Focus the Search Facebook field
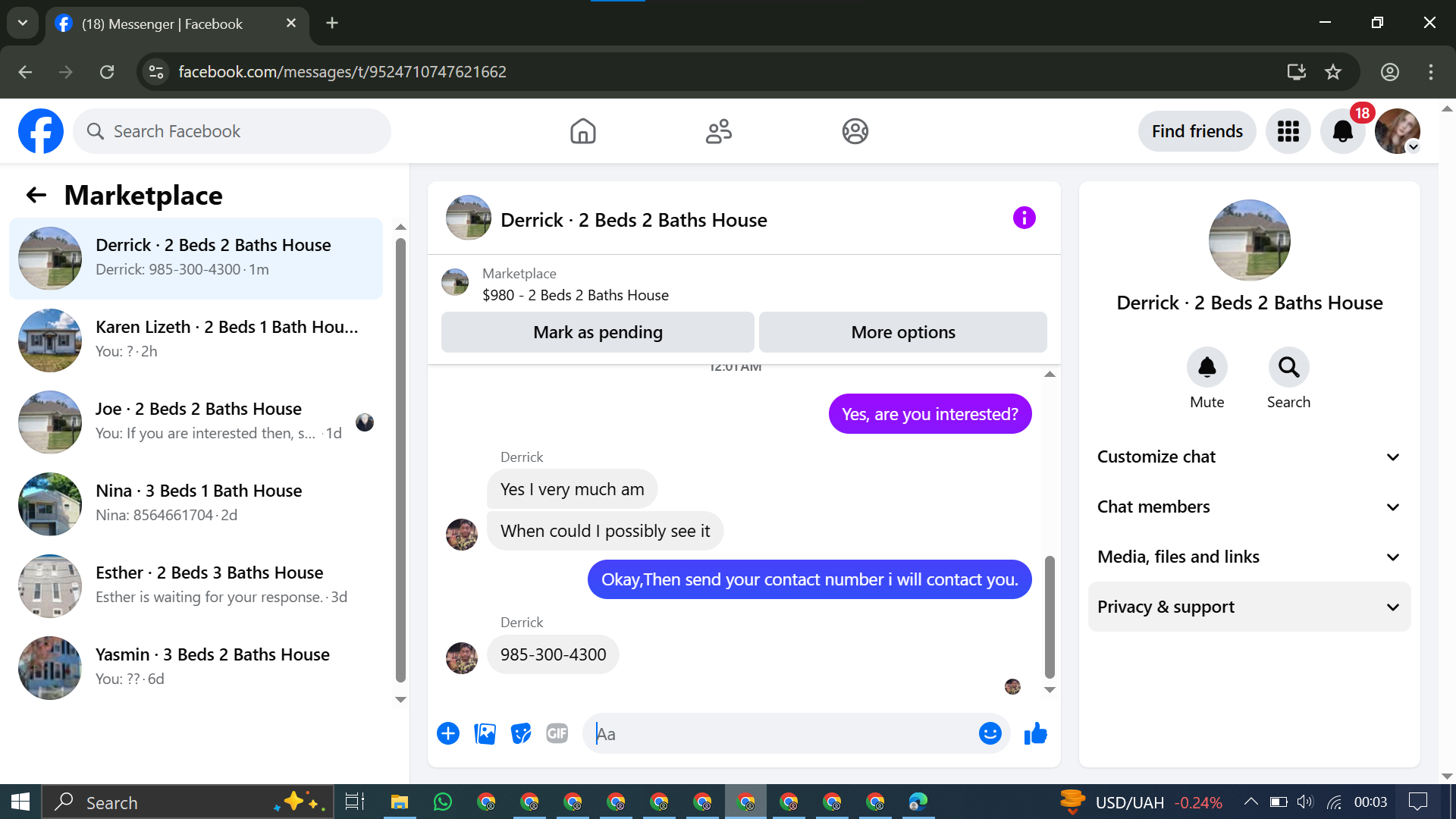The image size is (1456, 819). 232,131
